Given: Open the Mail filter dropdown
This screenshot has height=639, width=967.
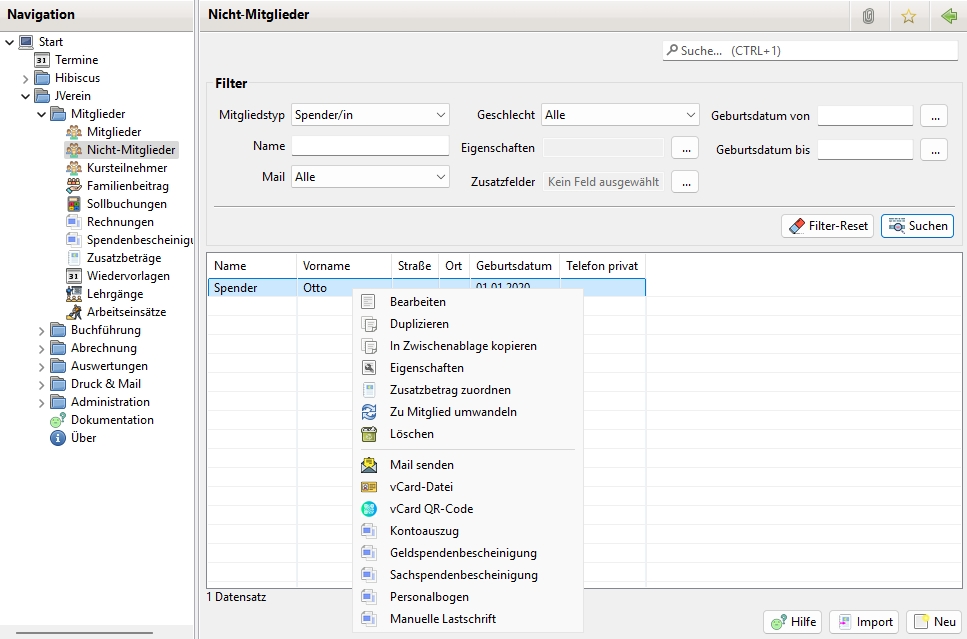Looking at the screenshot, I should point(370,176).
